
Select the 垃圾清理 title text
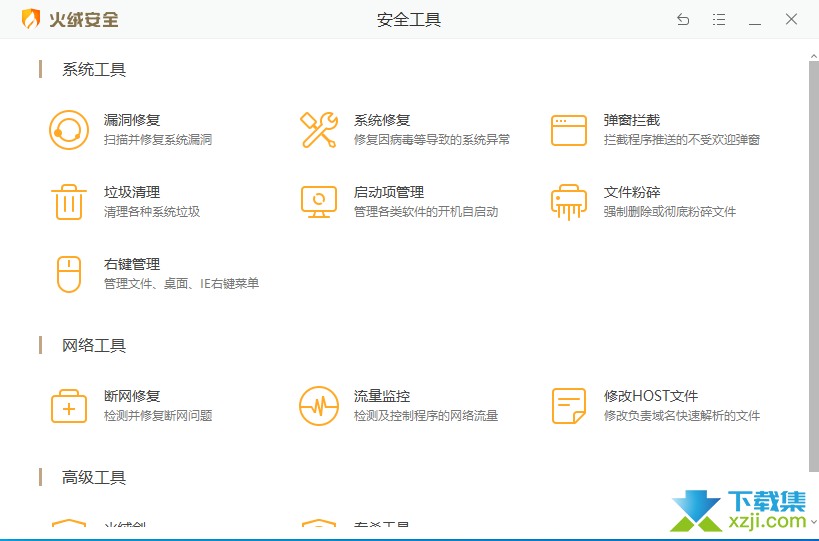132,192
